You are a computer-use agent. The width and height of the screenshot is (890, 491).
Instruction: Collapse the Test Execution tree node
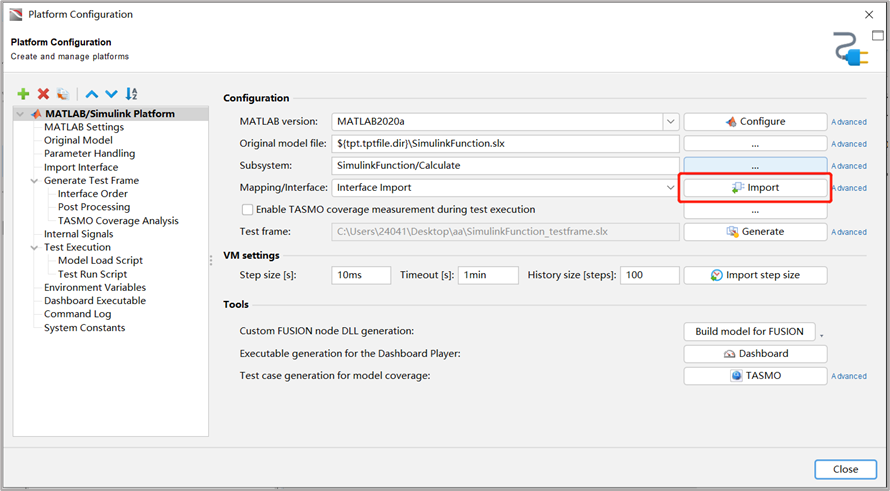pyautogui.click(x=34, y=247)
